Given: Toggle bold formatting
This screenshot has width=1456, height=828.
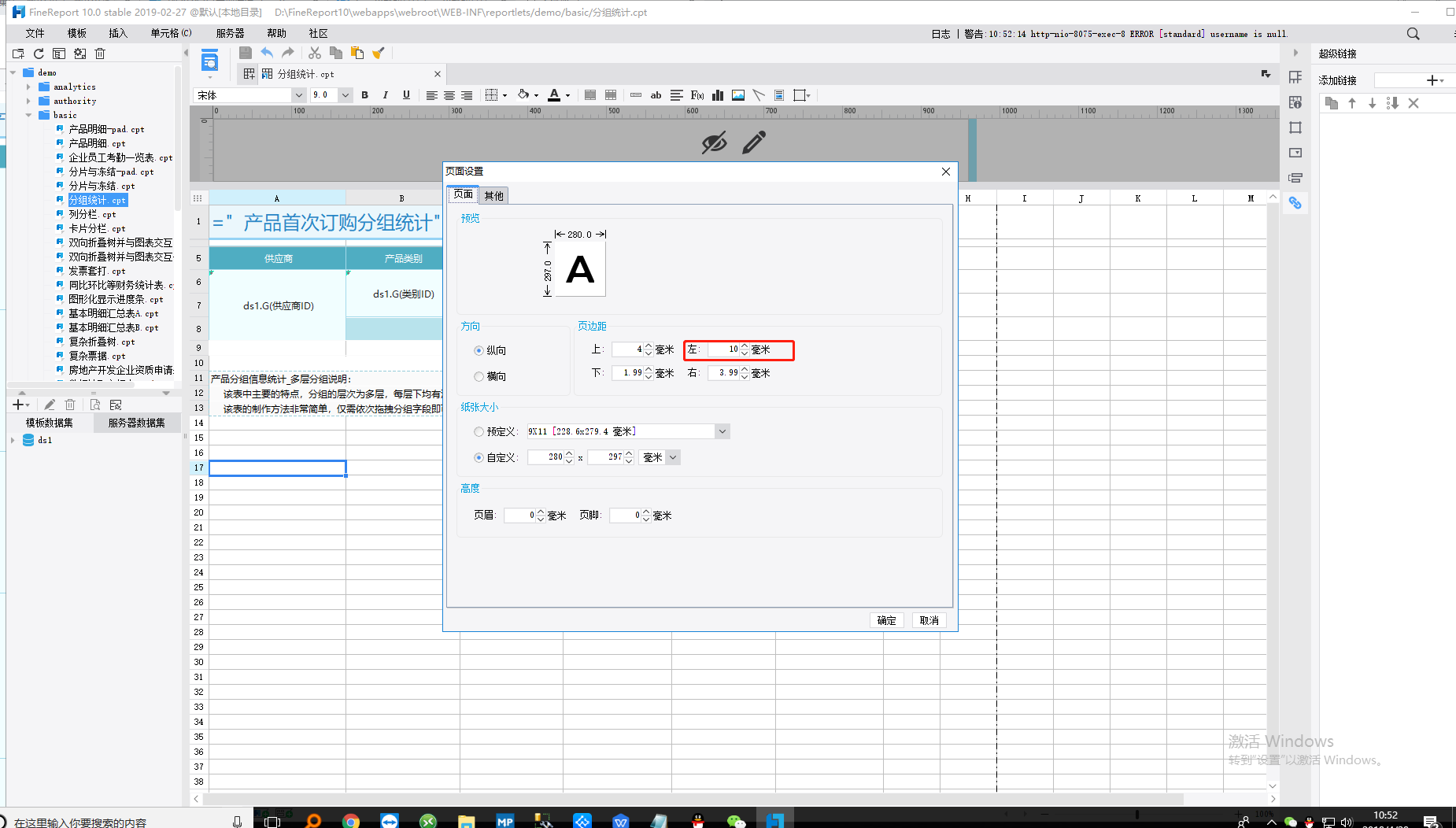Looking at the screenshot, I should [x=364, y=95].
